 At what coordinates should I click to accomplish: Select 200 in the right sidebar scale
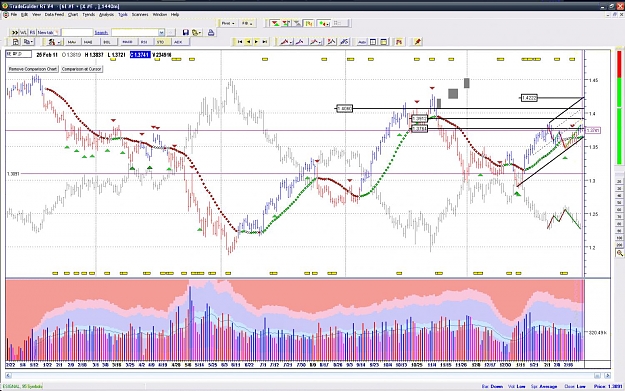[x=619, y=245]
